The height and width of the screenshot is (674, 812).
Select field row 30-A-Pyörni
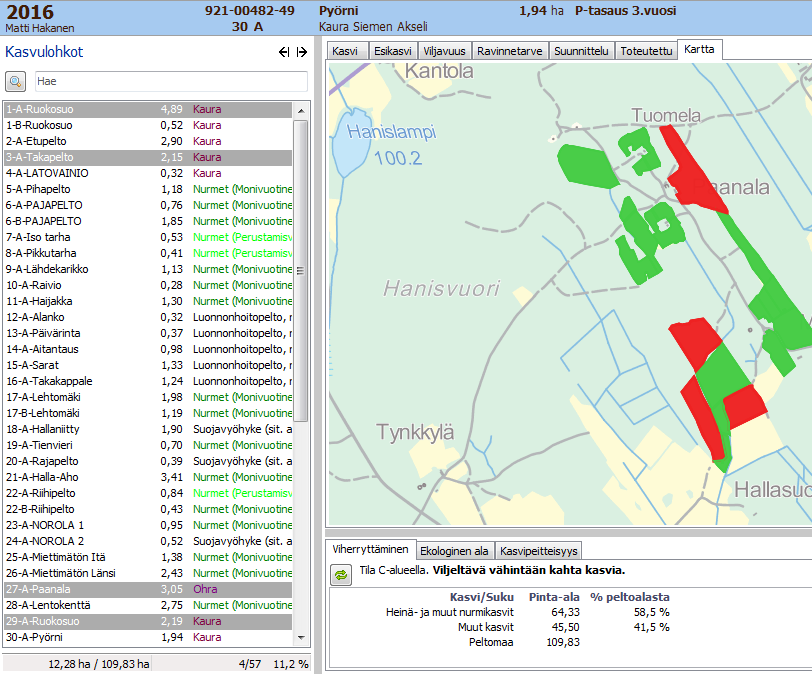click(x=148, y=639)
